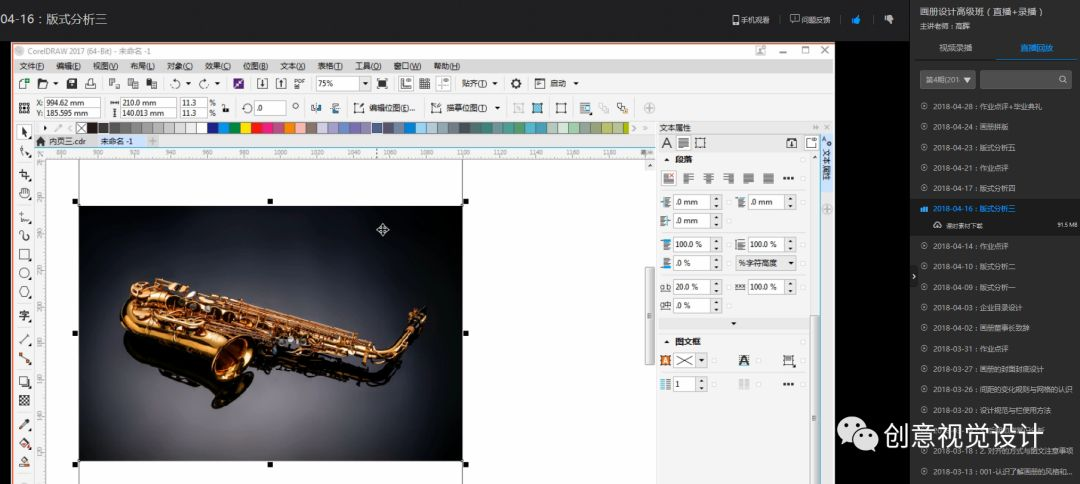Select left paragraph alignment

tap(688, 178)
